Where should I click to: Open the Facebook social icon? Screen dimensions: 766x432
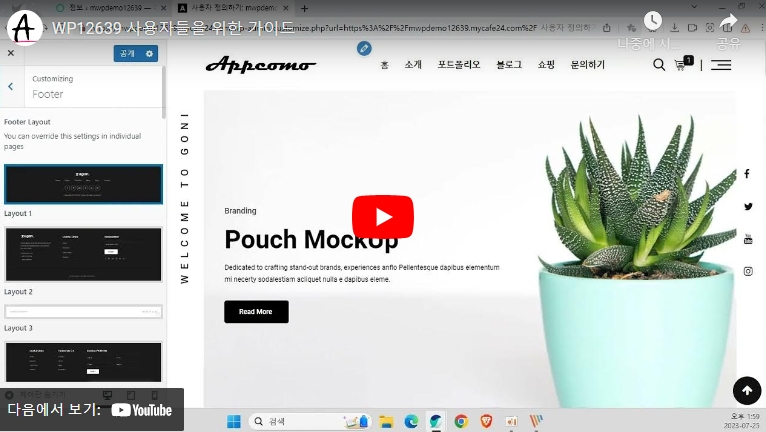click(x=747, y=173)
